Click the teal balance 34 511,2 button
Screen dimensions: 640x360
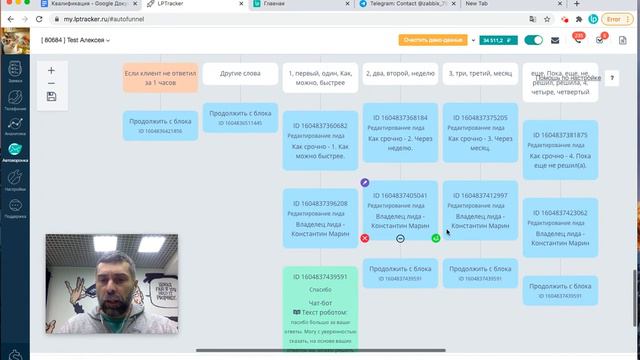tap(498, 40)
